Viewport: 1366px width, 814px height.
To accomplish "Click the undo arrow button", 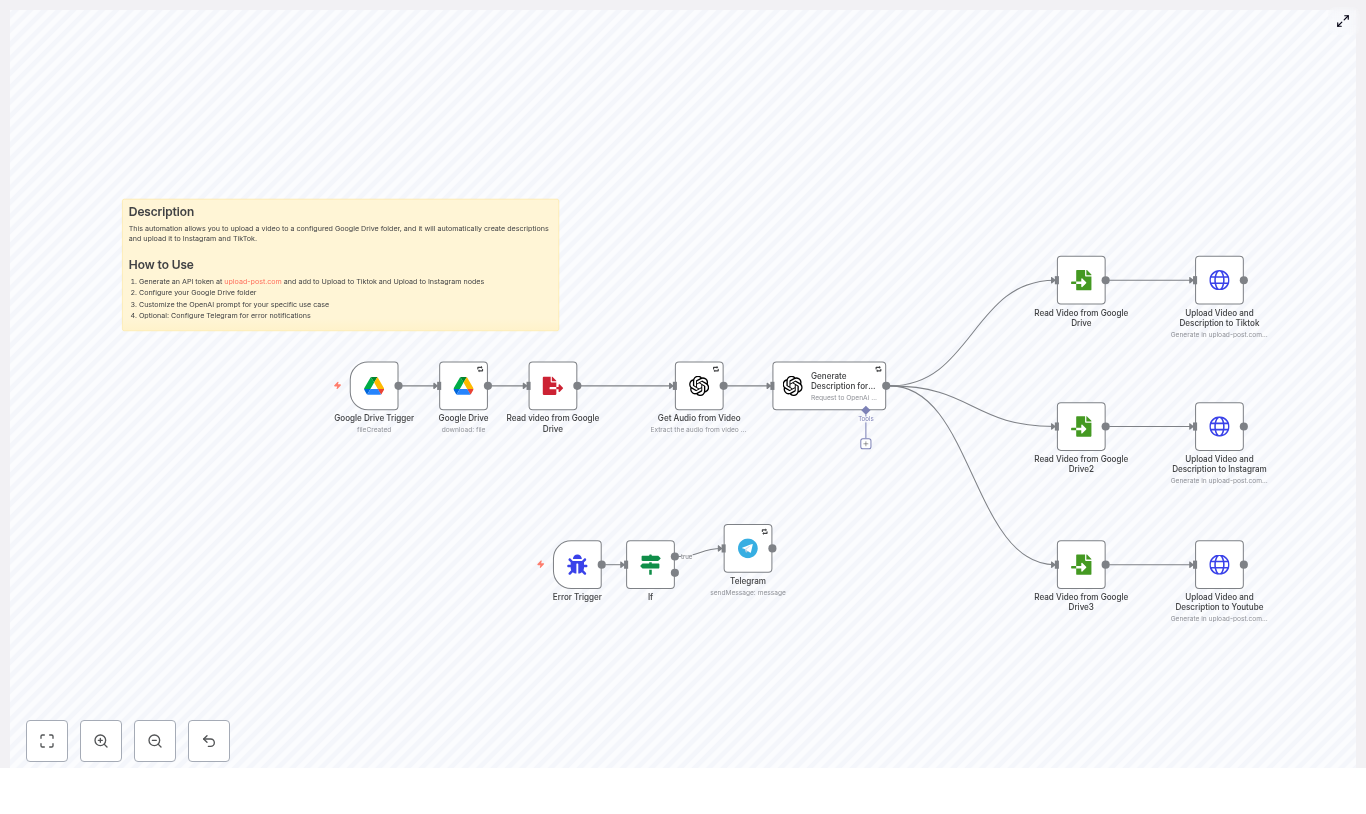I will click(x=209, y=741).
